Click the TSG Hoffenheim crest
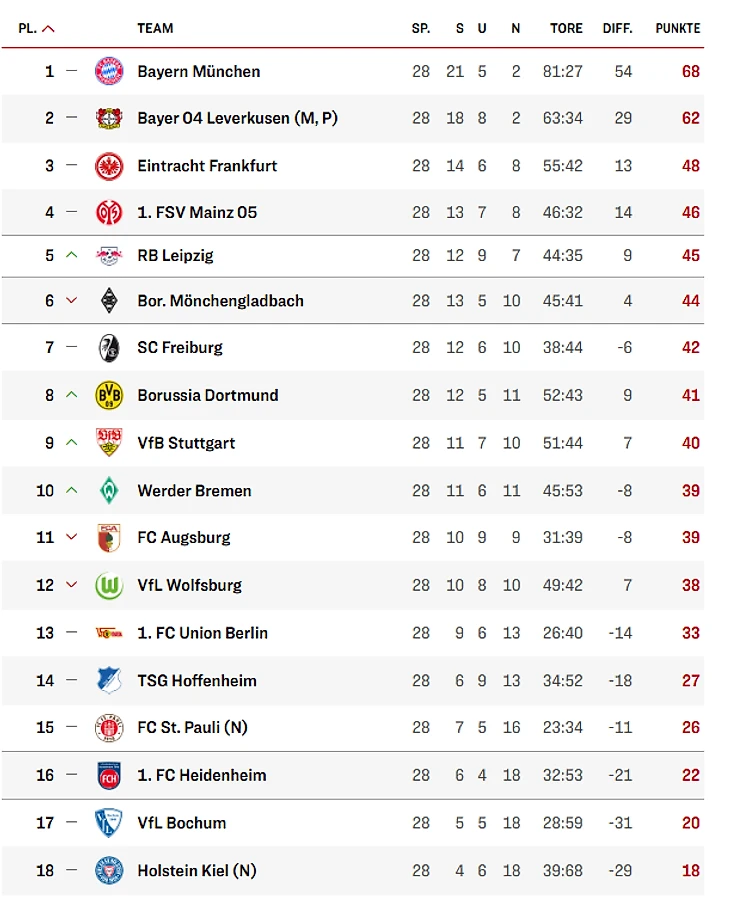 (109, 680)
